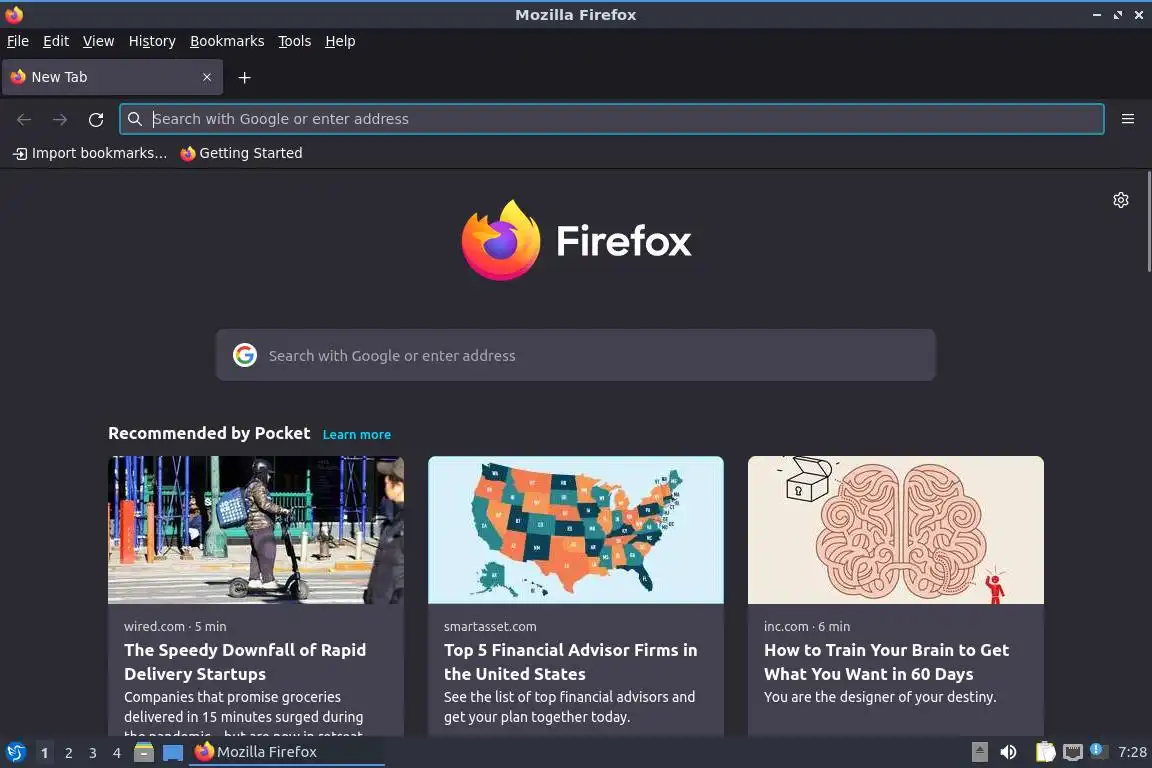Open the removable media eject tray icon
The width and height of the screenshot is (1152, 768).
click(979, 752)
